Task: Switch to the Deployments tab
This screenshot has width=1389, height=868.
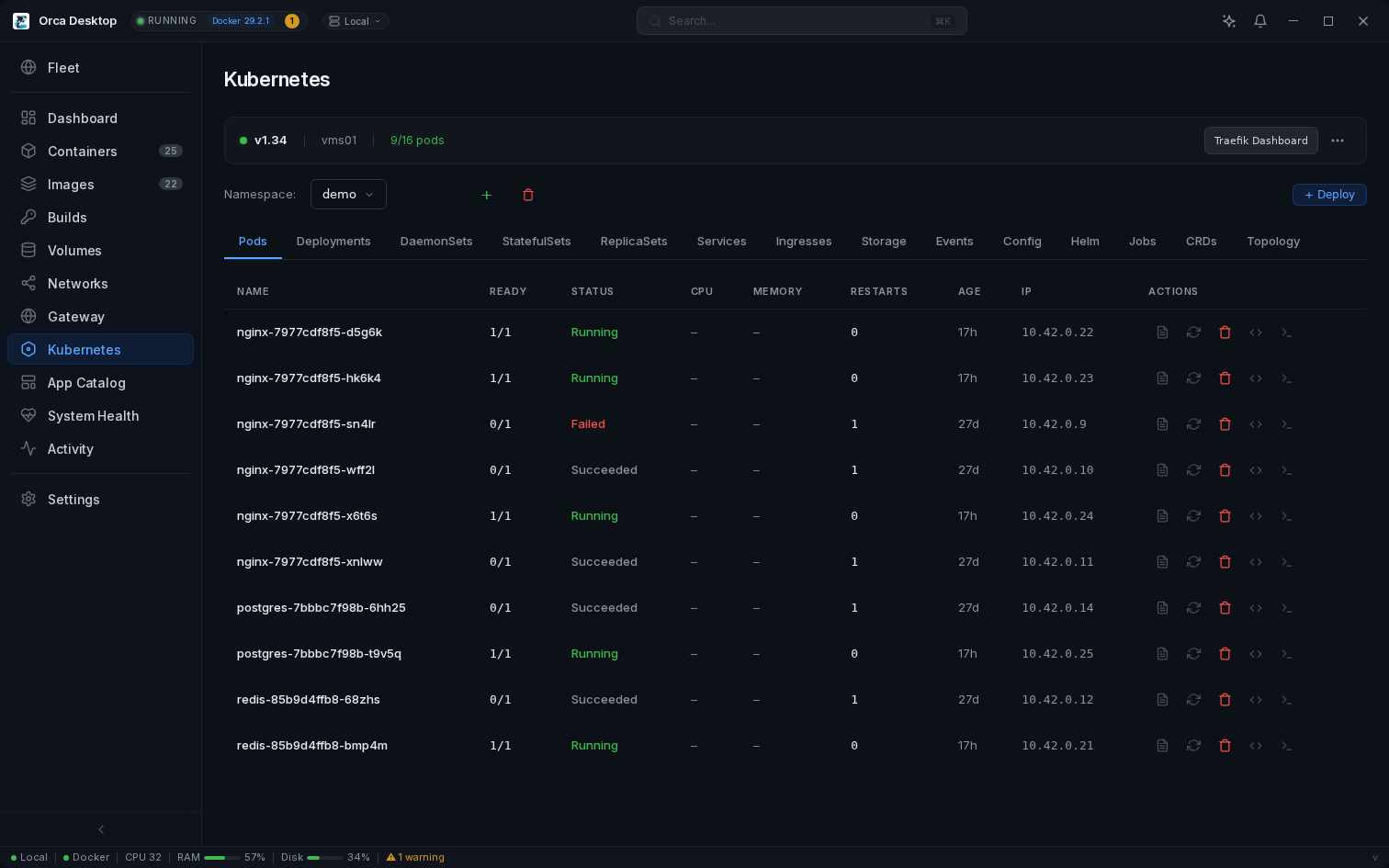Action: [333, 242]
